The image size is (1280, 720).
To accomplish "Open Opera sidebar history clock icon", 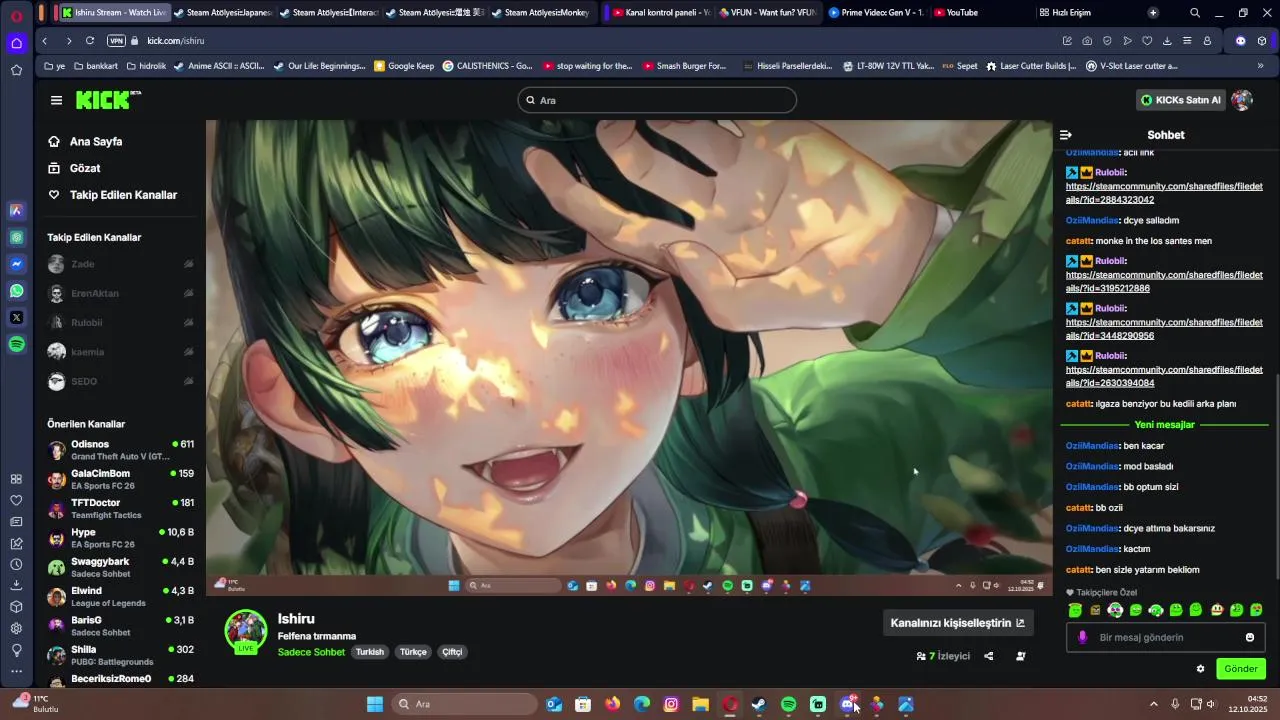I will tap(16, 564).
